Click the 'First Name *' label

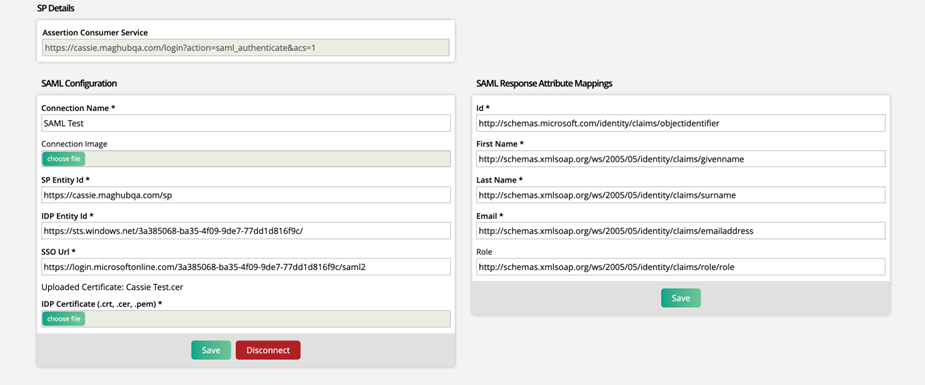click(x=500, y=144)
